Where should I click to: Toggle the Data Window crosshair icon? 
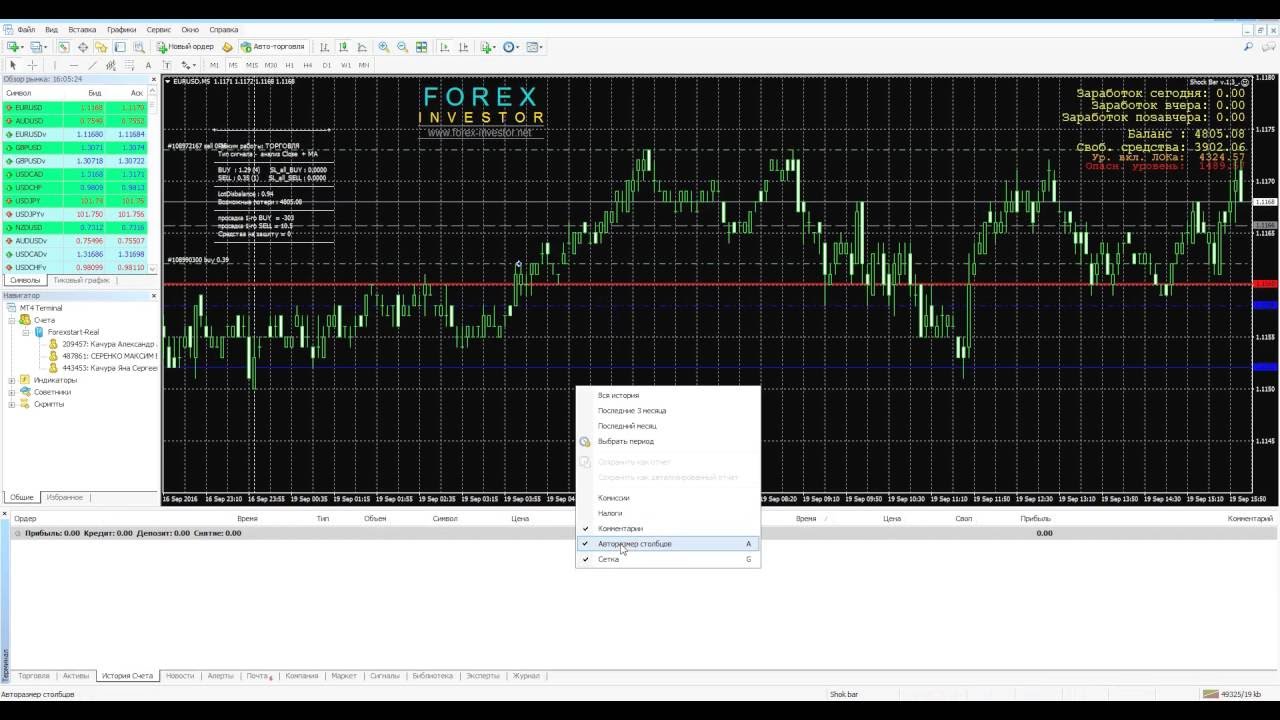(x=82, y=47)
